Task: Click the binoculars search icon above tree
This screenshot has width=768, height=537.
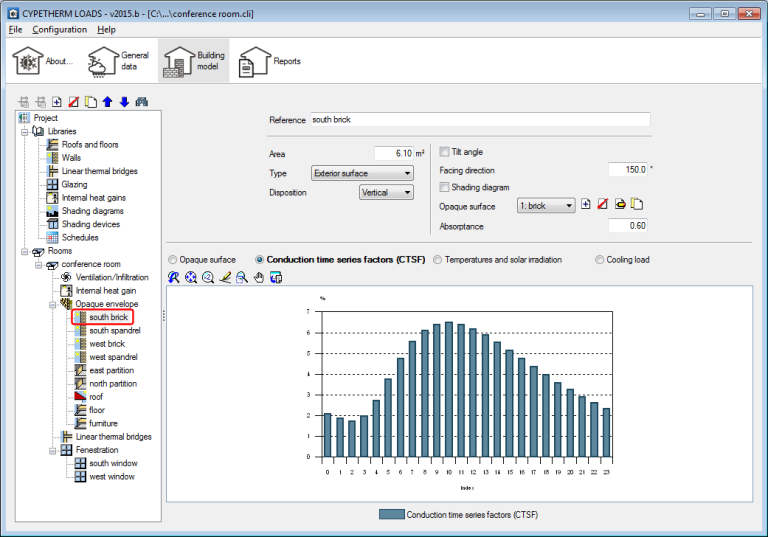Action: click(141, 102)
